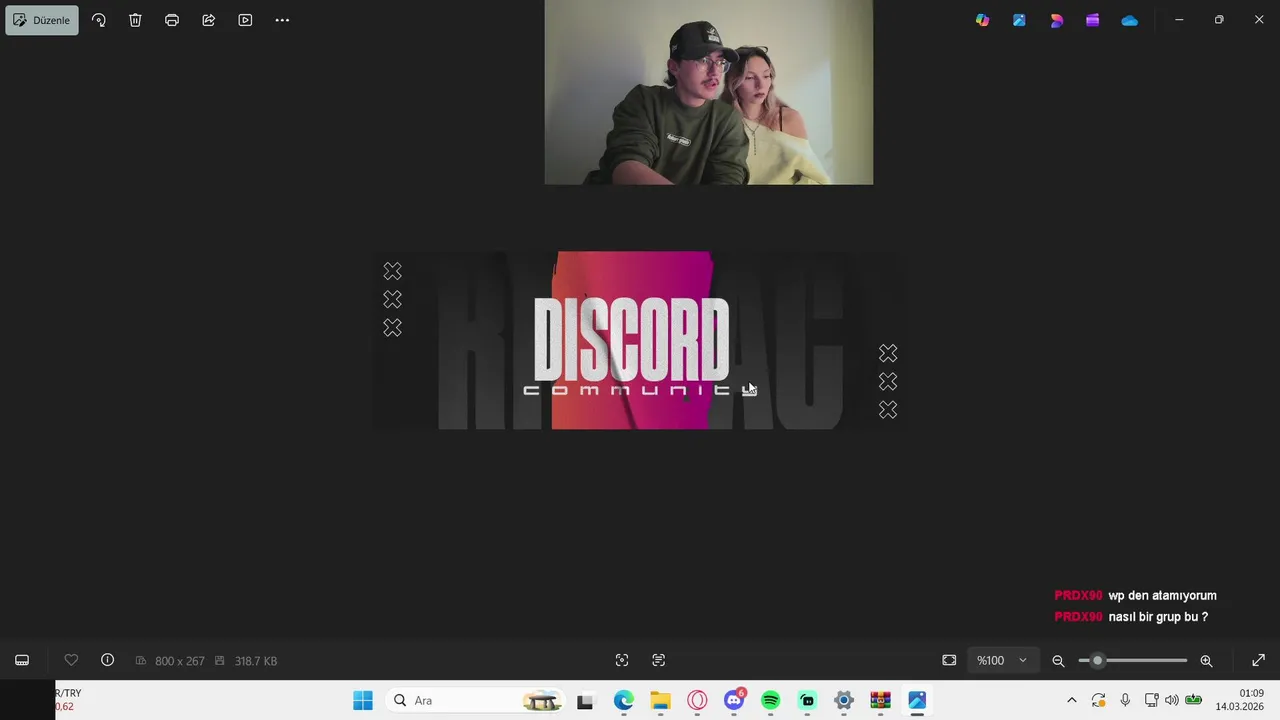Enter full screen with the expand arrows

pos(1259,660)
